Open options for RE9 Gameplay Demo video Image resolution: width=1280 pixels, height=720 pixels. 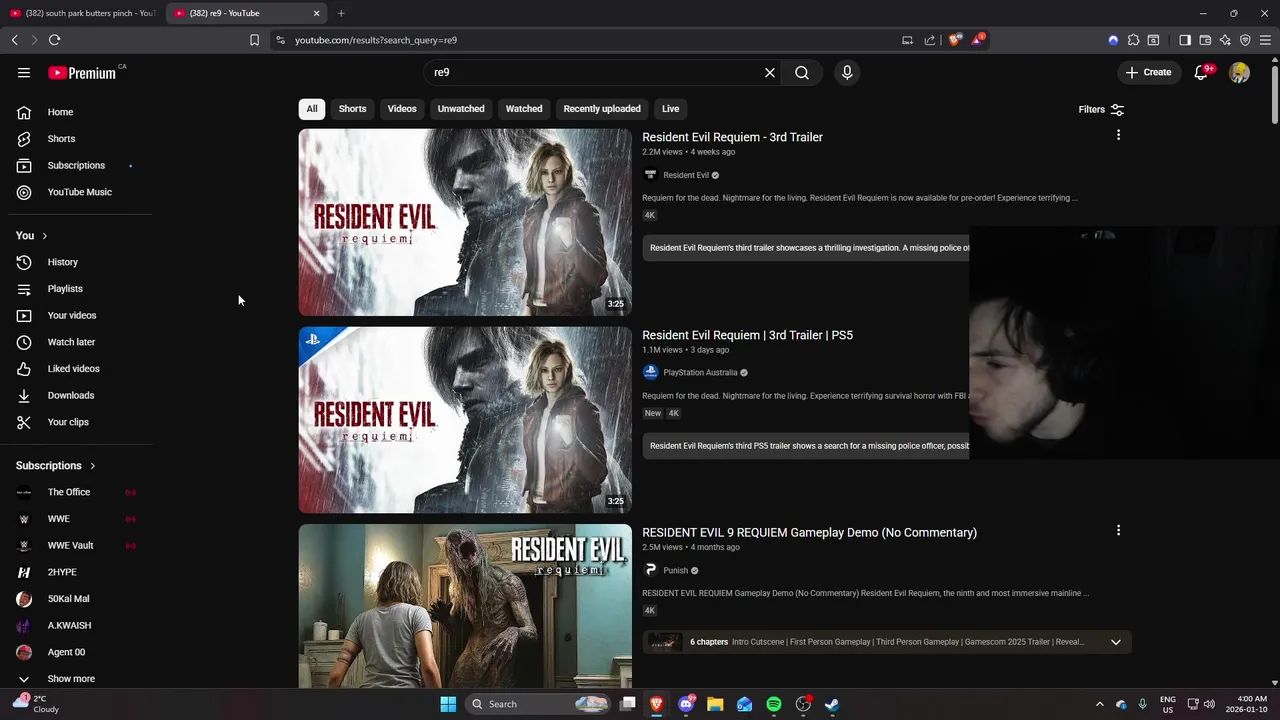1118,530
